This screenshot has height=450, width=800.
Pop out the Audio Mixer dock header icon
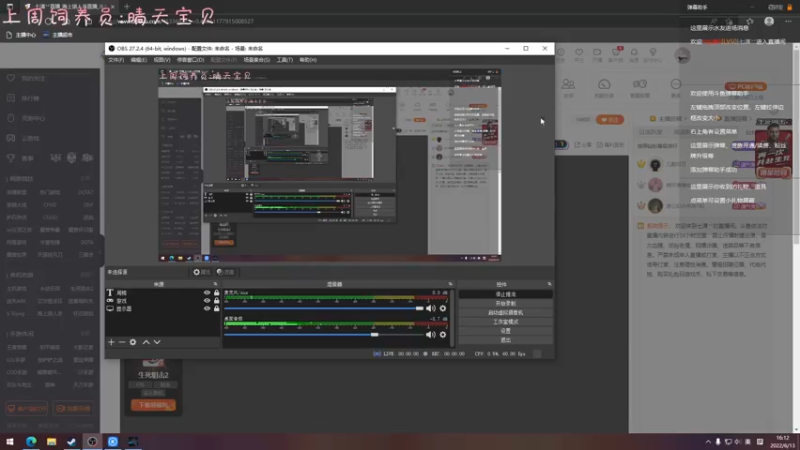click(x=450, y=284)
